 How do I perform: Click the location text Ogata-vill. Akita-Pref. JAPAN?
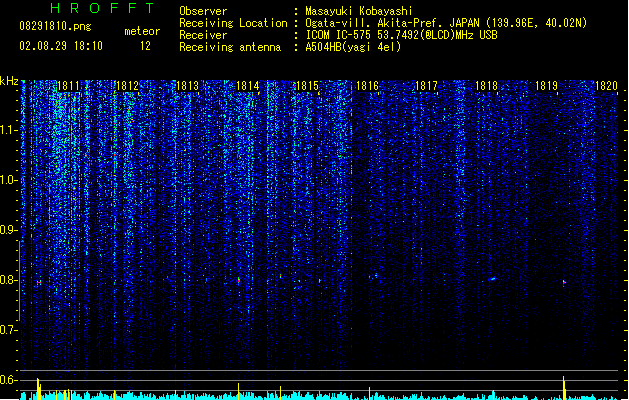[392, 23]
